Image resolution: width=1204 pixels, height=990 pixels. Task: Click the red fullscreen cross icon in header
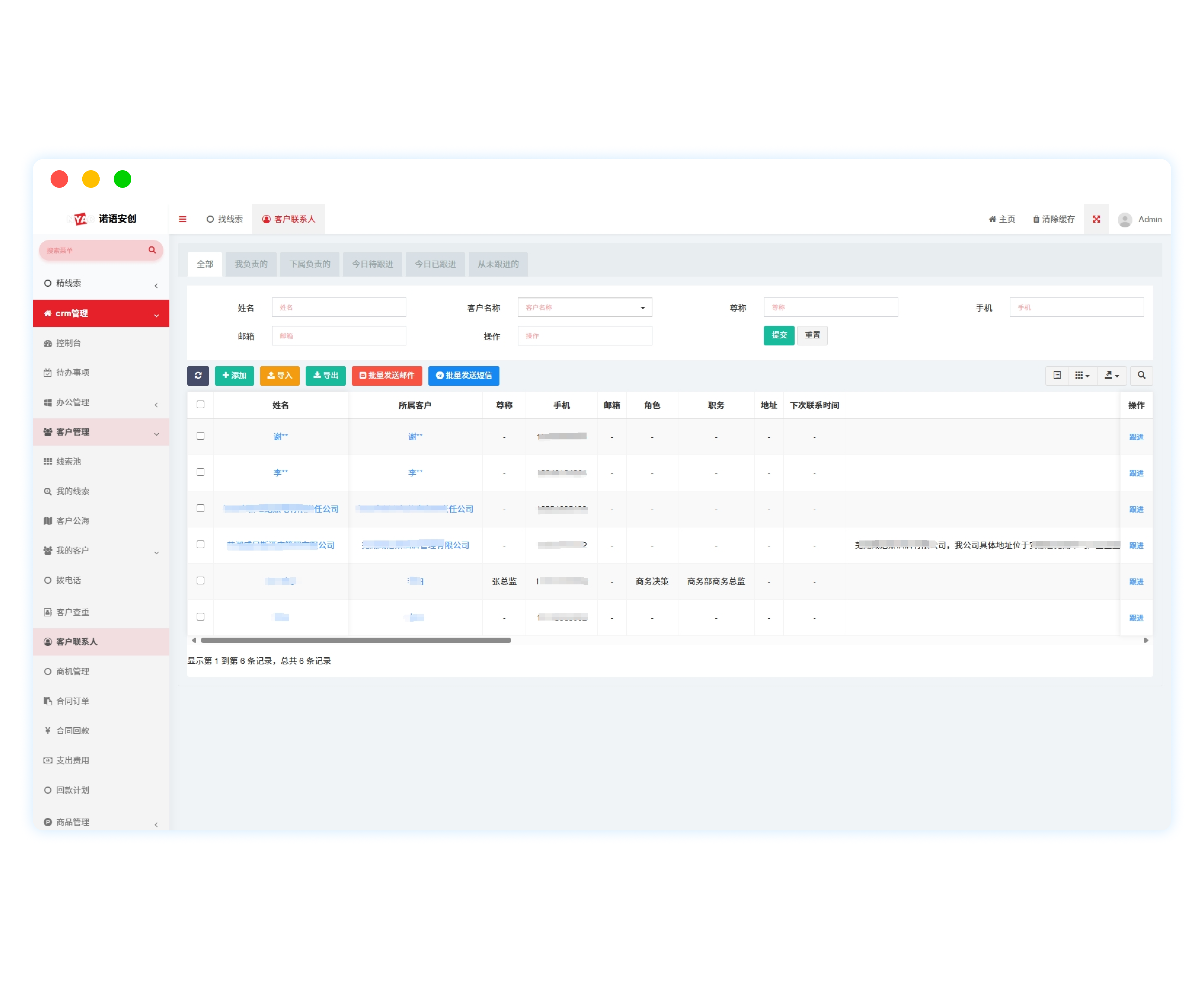tap(1096, 219)
